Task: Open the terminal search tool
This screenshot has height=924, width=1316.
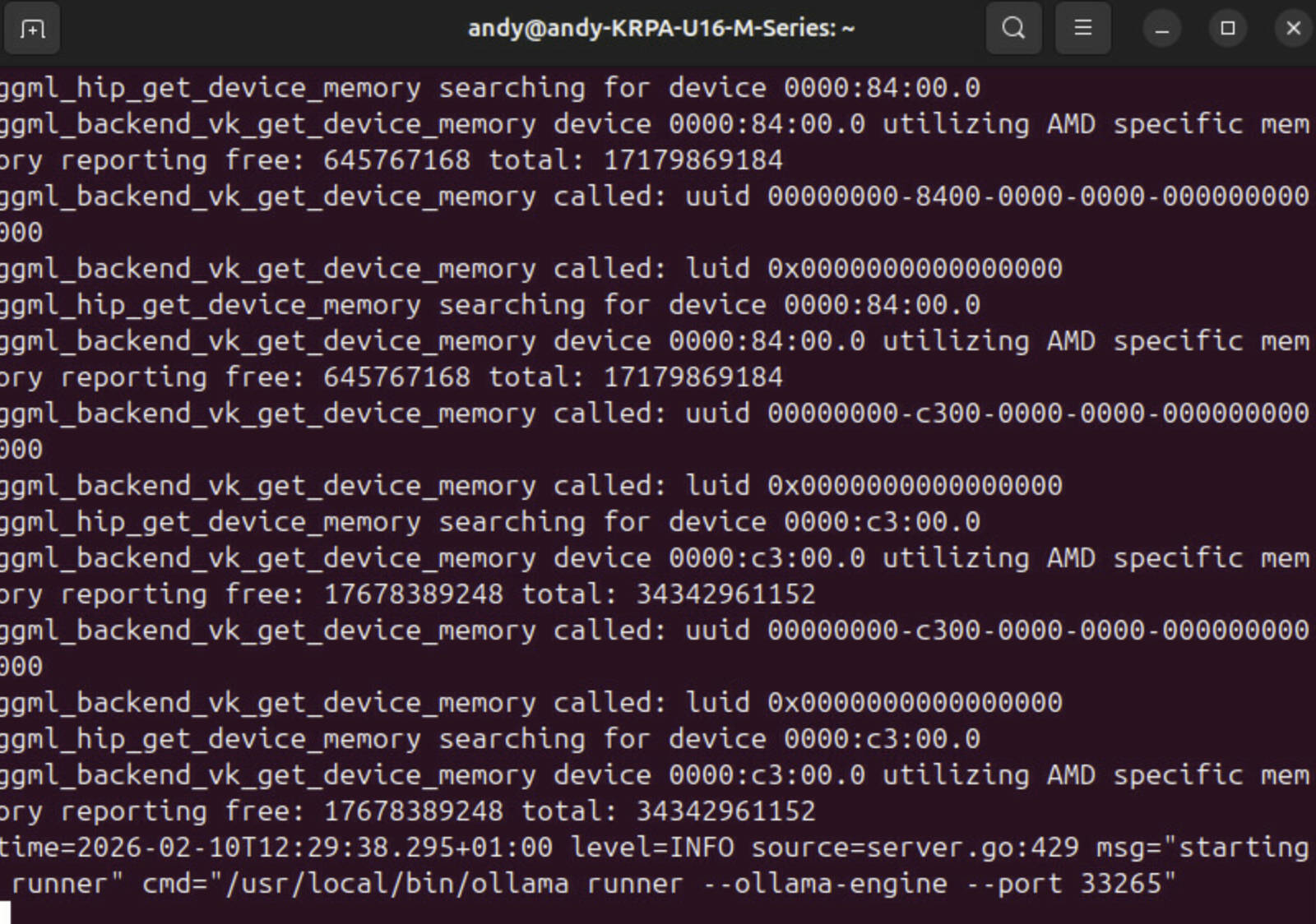Action: coord(1013,29)
